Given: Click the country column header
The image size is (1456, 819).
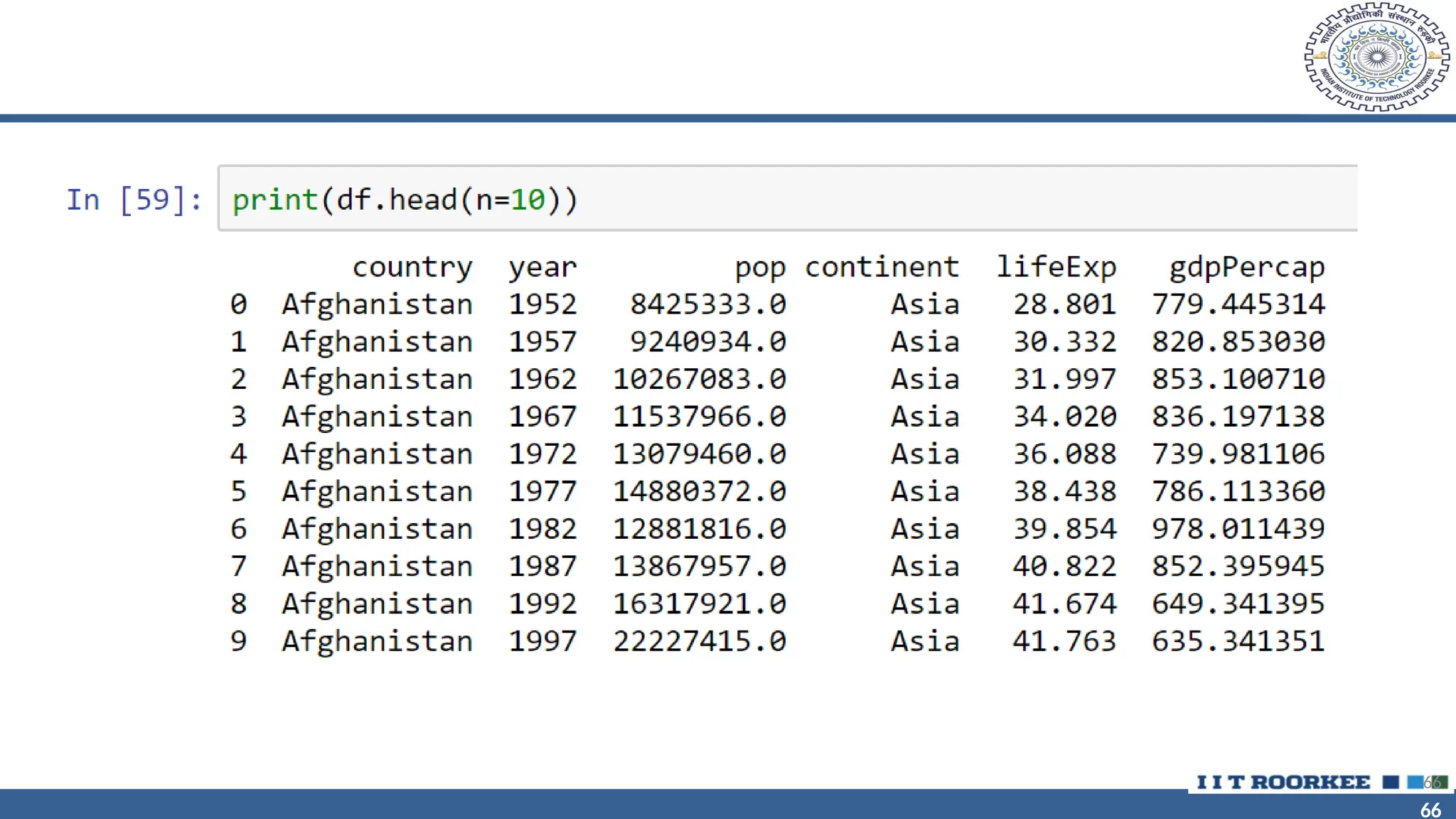Looking at the screenshot, I should point(412,267).
